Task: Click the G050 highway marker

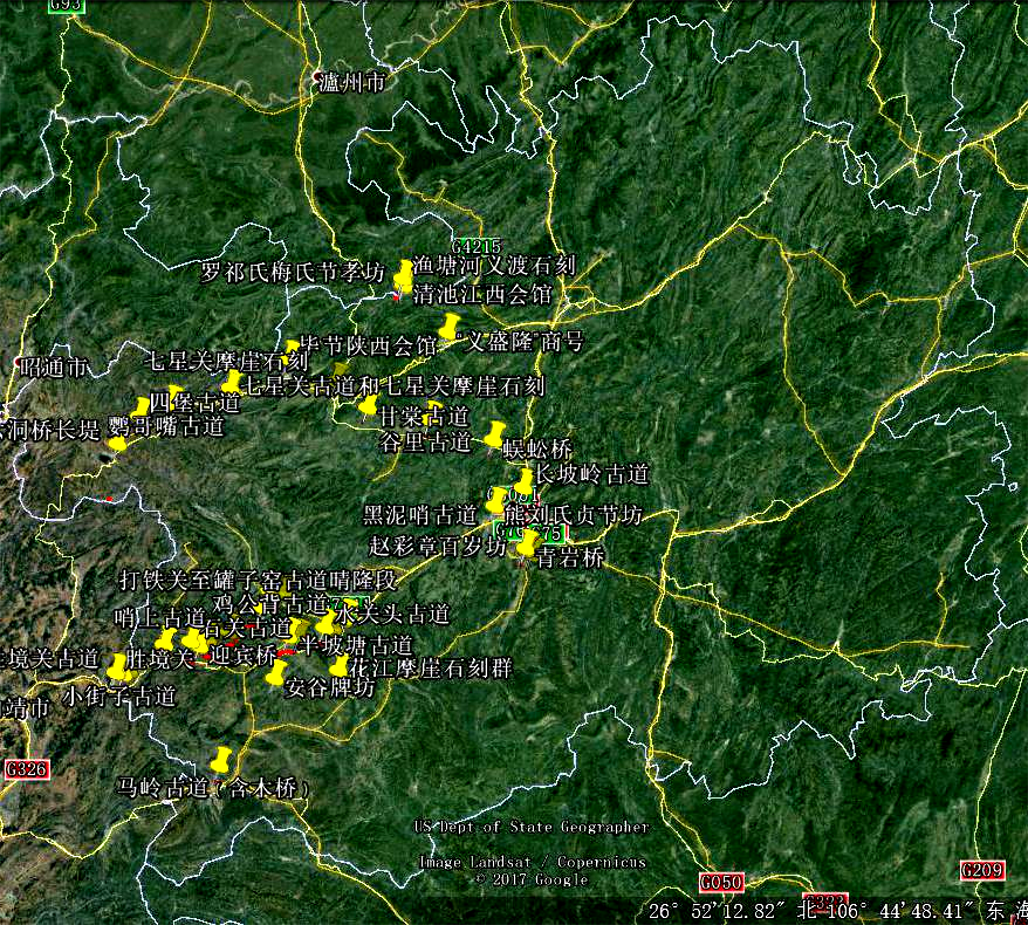Action: pos(721,882)
